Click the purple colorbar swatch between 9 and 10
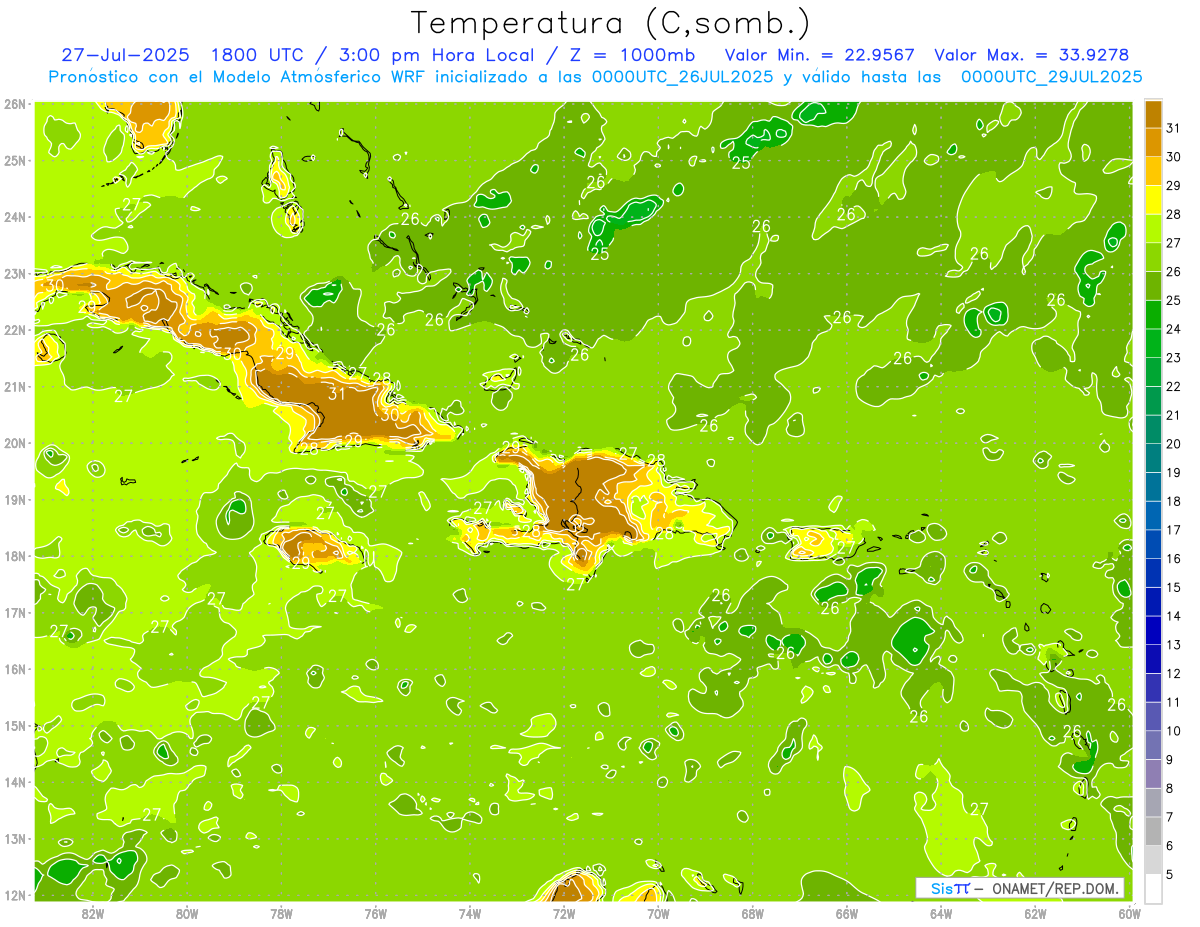Viewport: 1200px width, 927px height. click(x=1154, y=745)
